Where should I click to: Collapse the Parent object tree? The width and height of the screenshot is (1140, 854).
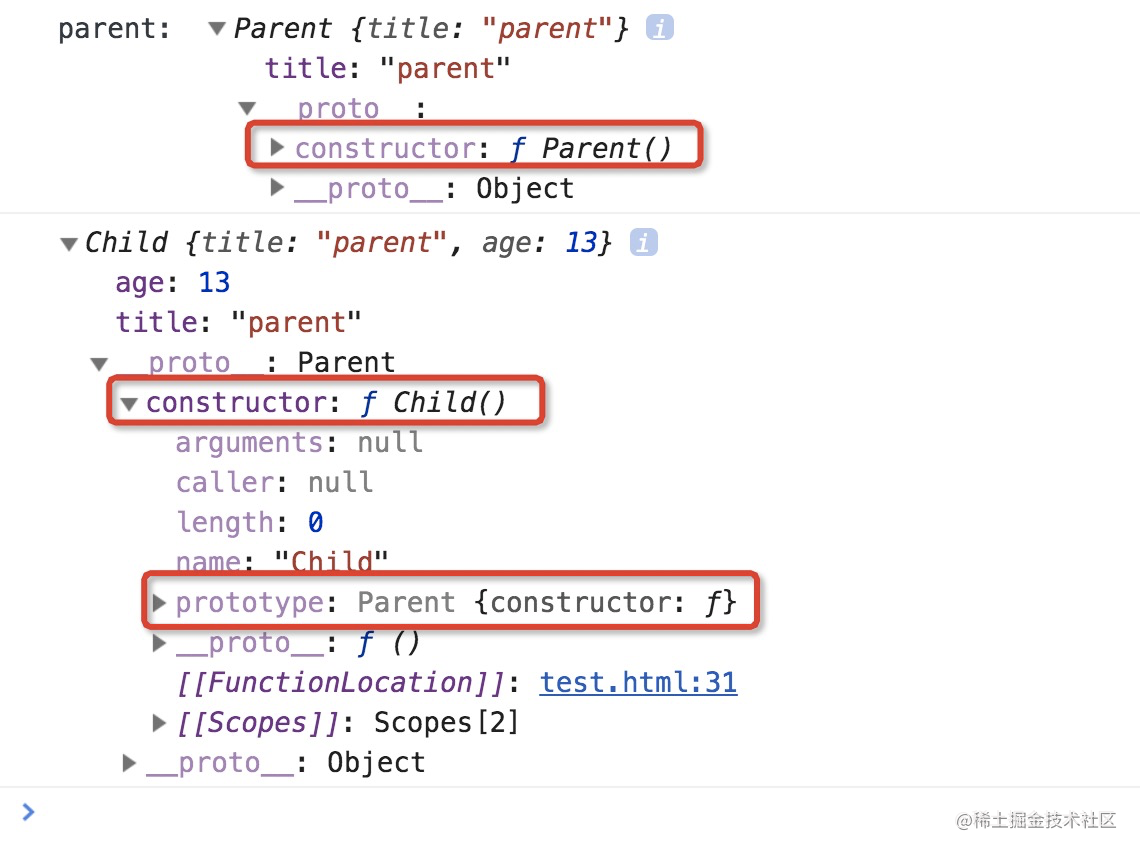point(216,29)
